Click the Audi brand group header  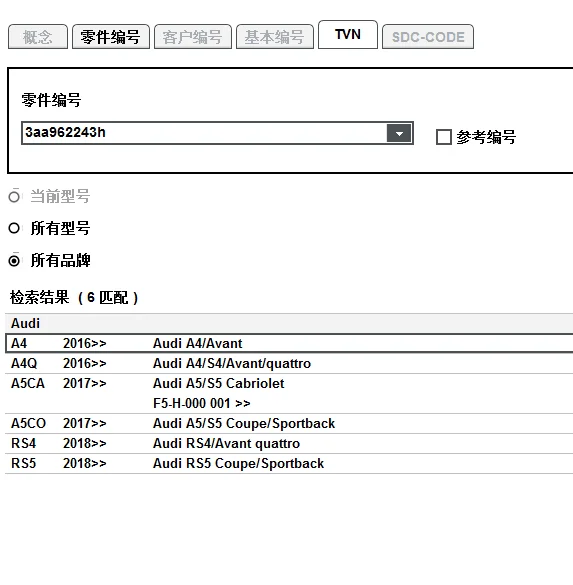[x=289, y=323]
